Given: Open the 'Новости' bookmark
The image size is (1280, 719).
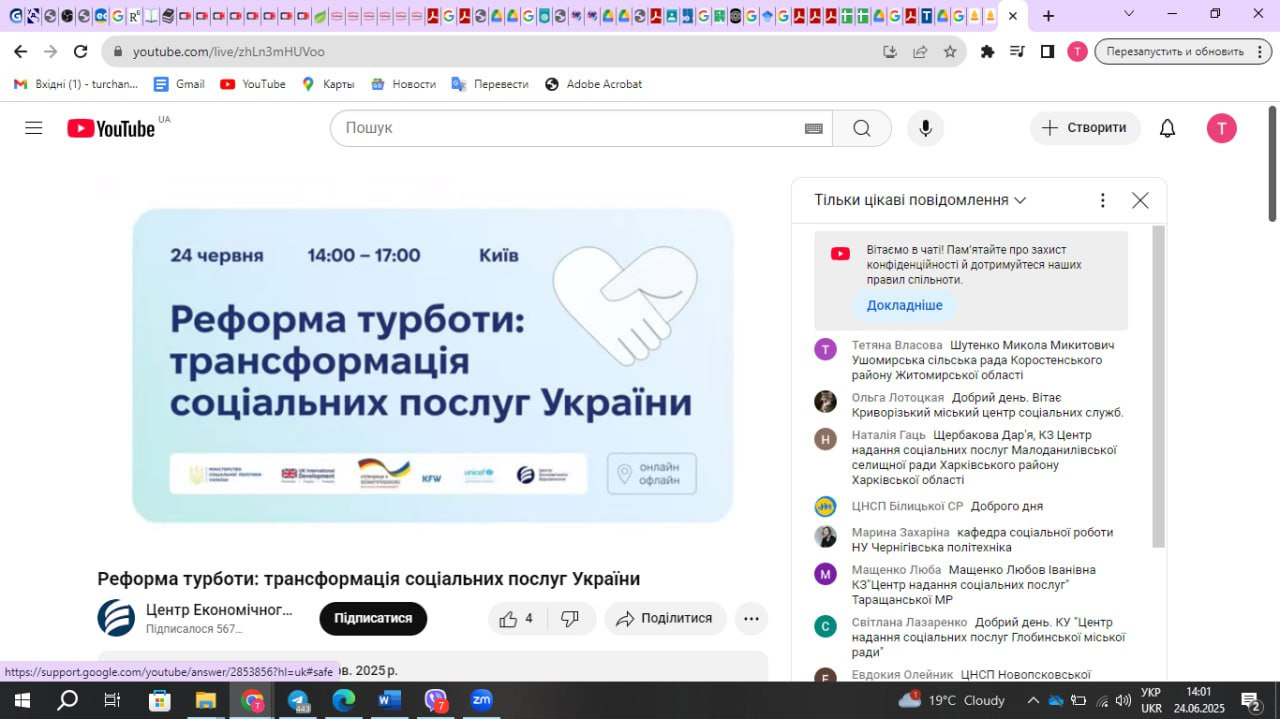Looking at the screenshot, I should [403, 84].
